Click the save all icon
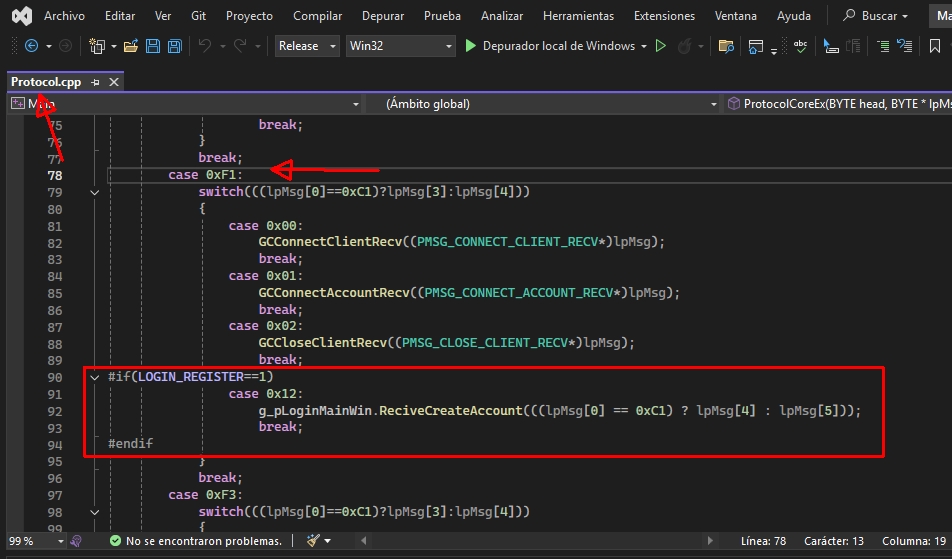This screenshot has width=952, height=559. (175, 46)
